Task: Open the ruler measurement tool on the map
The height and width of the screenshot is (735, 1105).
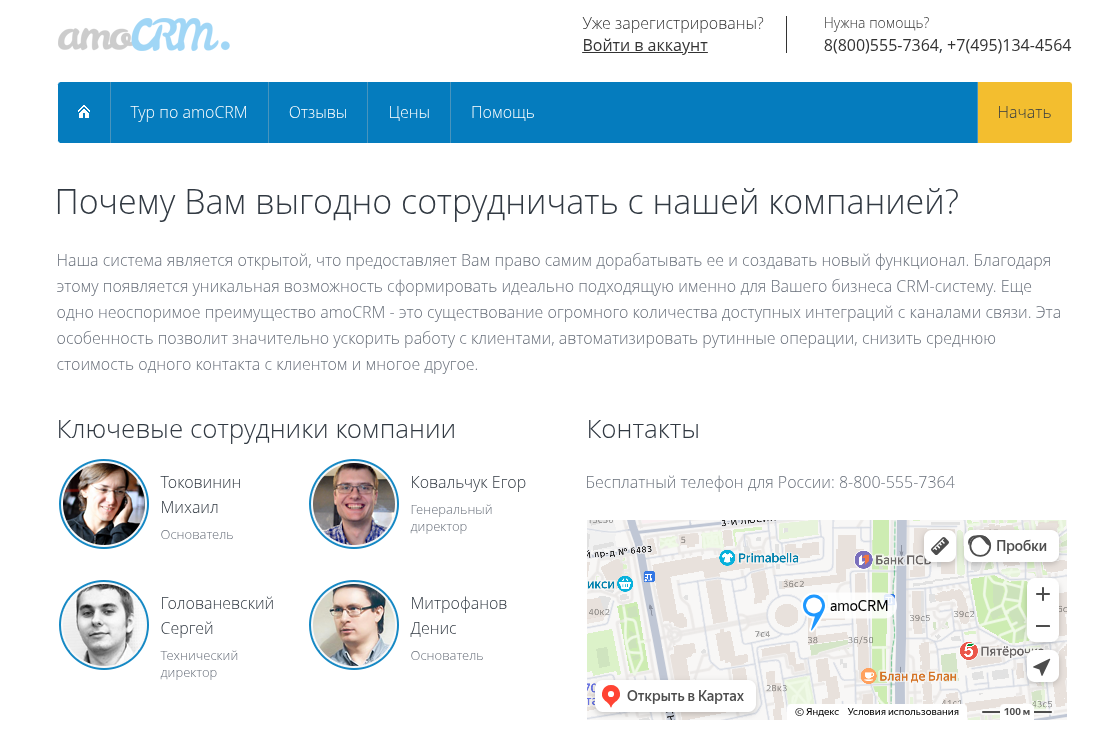Action: [939, 545]
